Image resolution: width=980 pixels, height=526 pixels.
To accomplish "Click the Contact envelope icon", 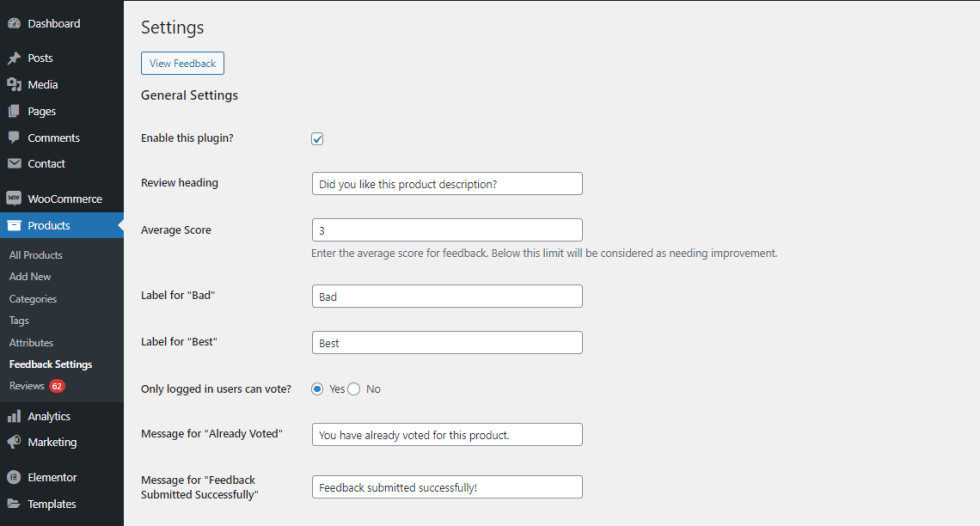I will (14, 164).
